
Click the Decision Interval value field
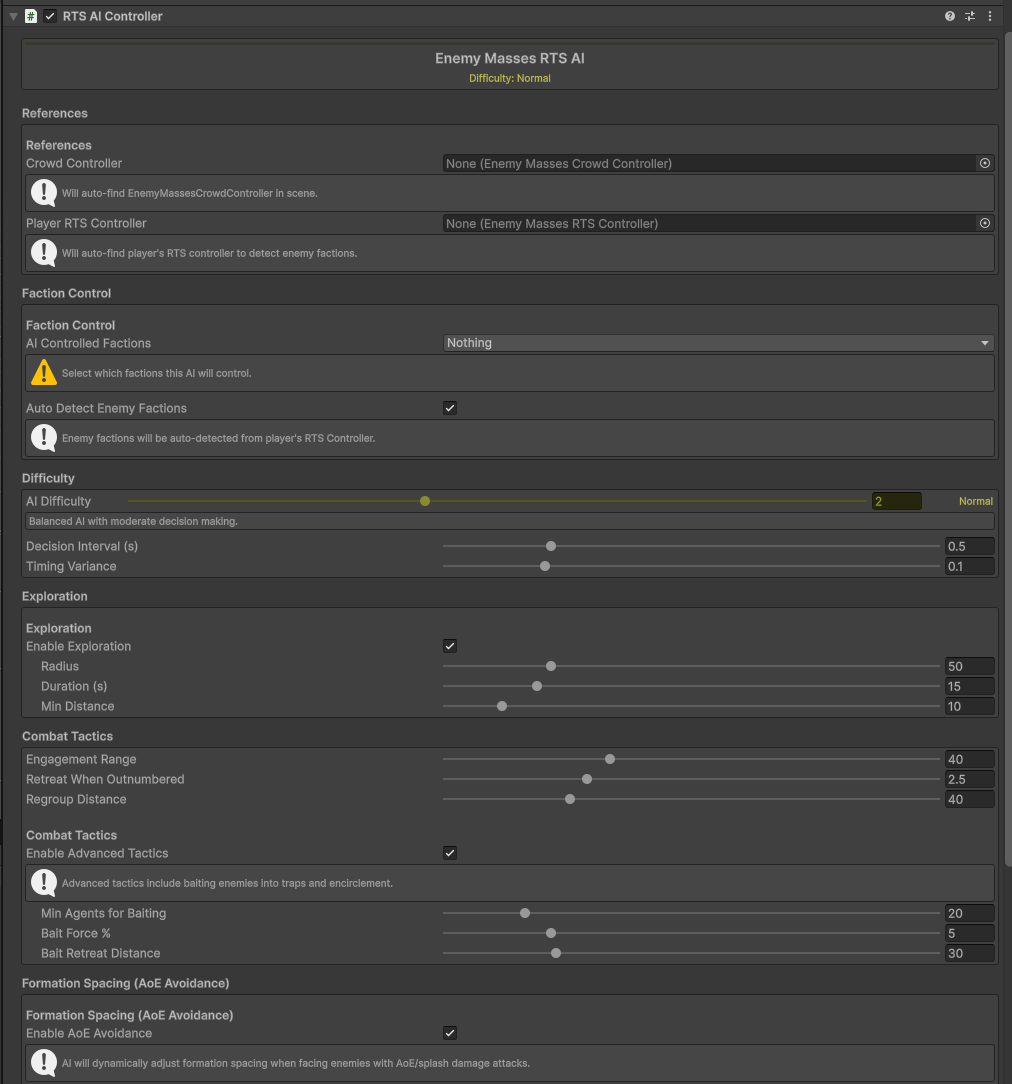(969, 546)
